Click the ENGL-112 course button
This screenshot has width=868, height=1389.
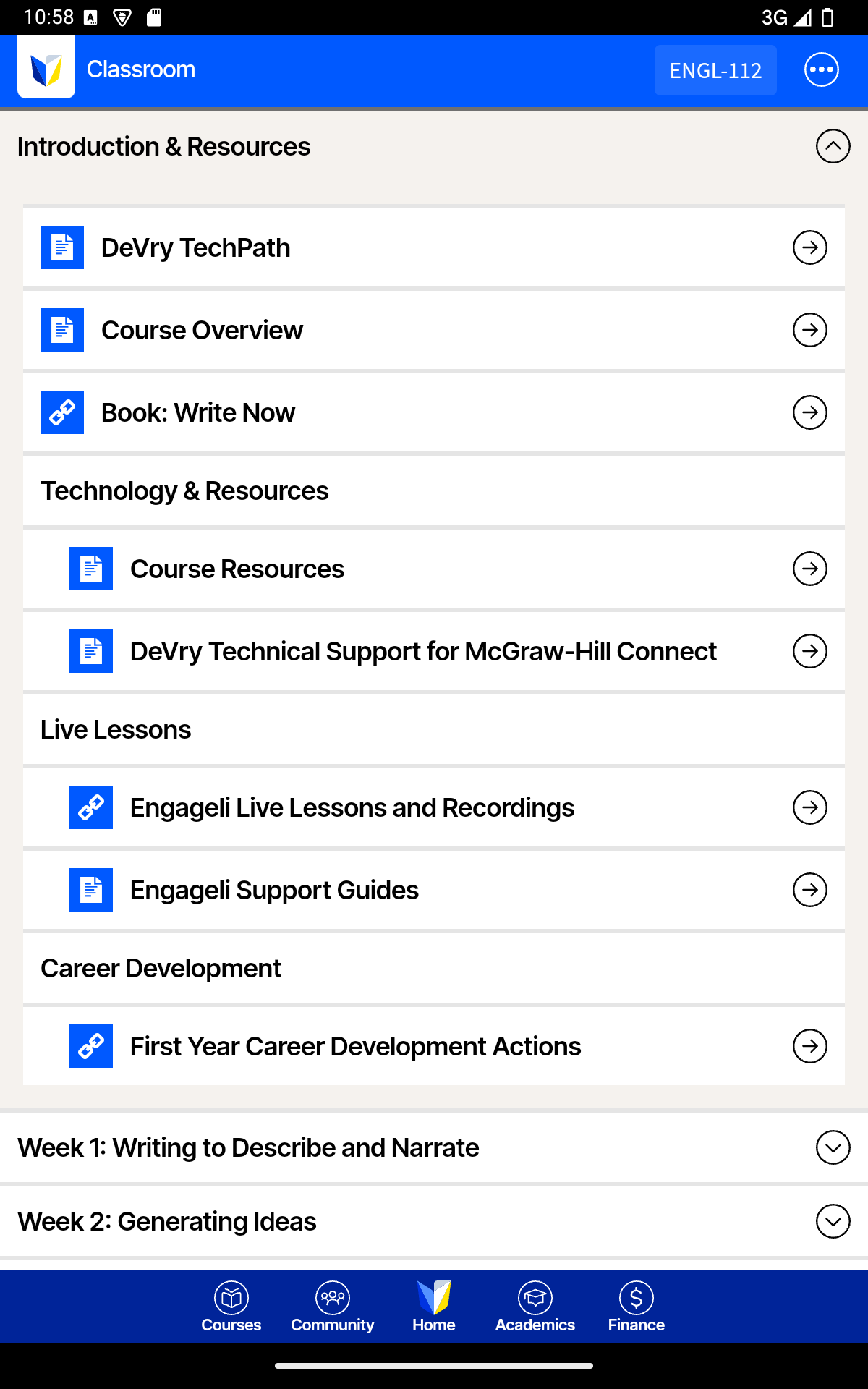(715, 70)
